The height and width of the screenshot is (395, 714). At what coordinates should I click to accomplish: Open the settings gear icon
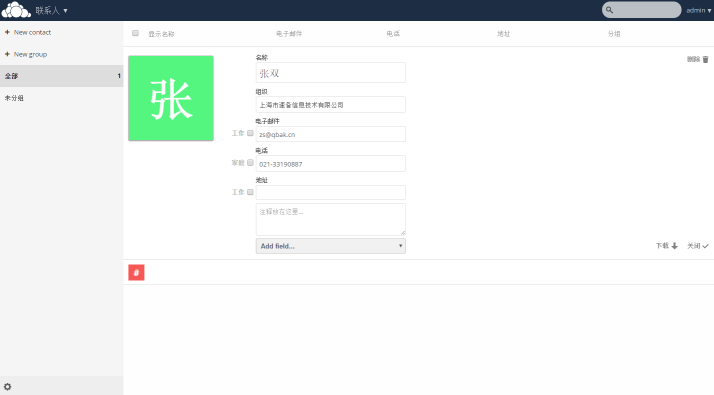pos(7,387)
